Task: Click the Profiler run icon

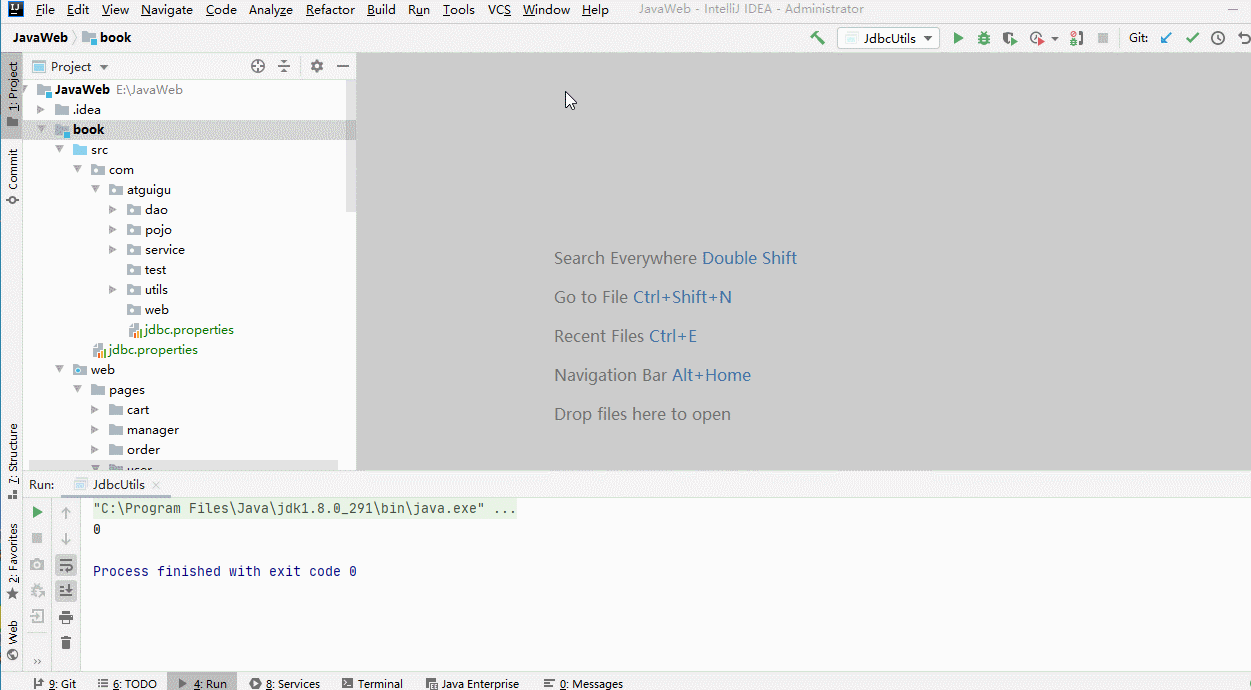Action: pos(1036,38)
